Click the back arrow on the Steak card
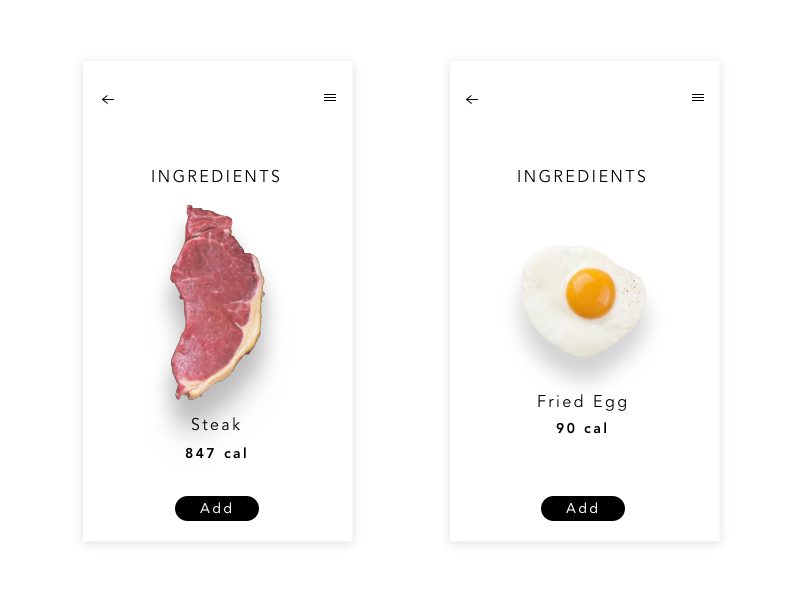 (108, 99)
